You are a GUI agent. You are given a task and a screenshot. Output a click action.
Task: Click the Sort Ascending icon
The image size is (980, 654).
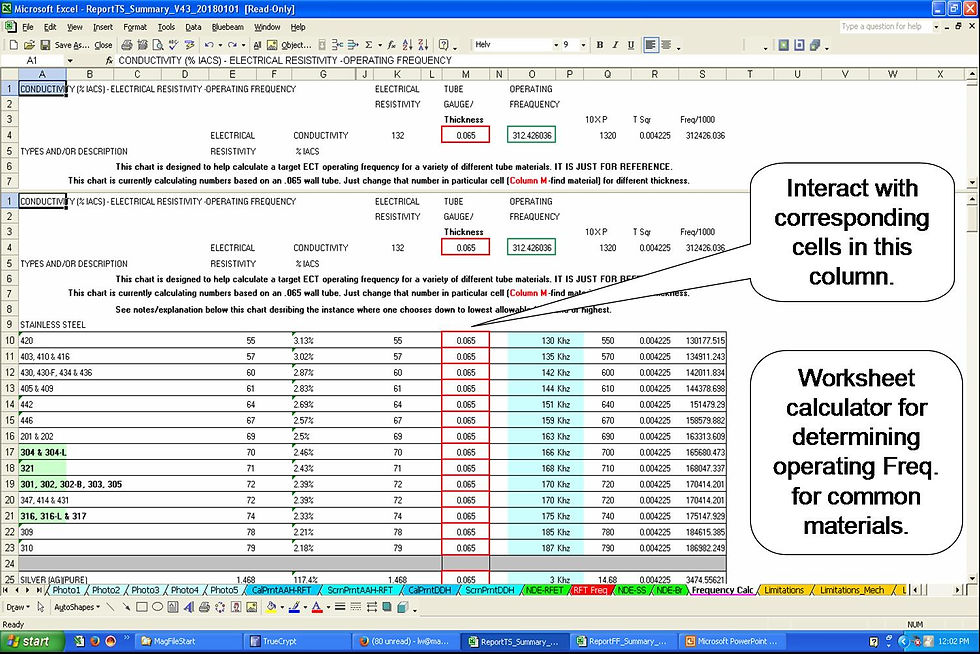coord(408,45)
